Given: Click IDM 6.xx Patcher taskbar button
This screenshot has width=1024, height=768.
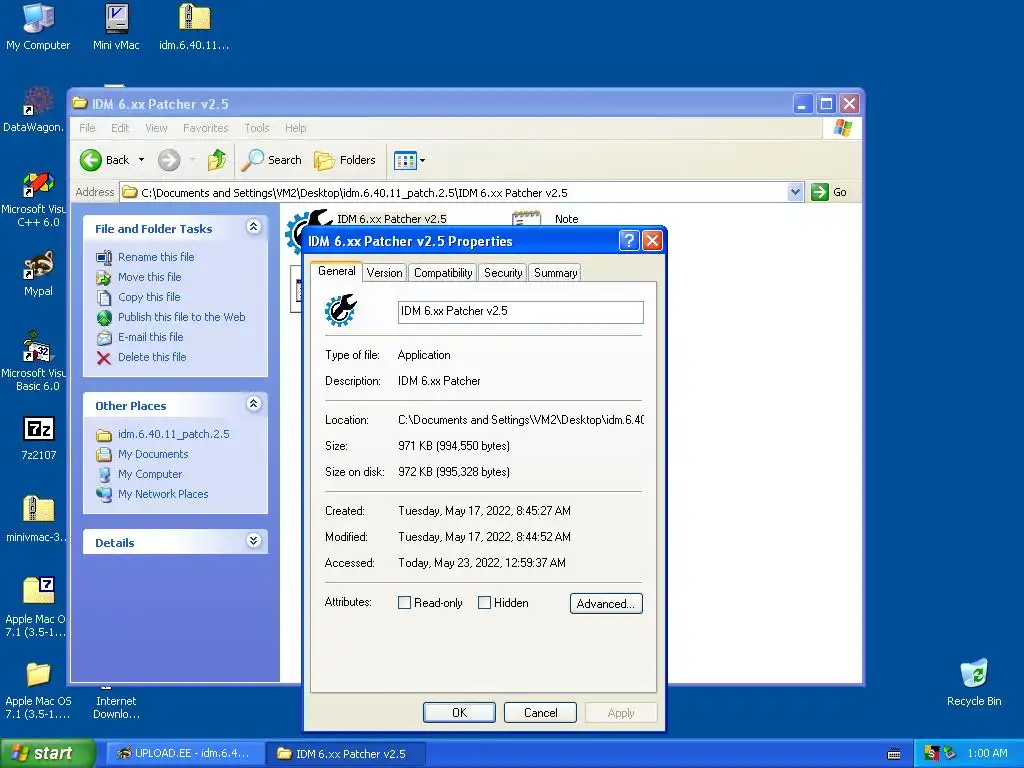Looking at the screenshot, I should click(346, 754).
